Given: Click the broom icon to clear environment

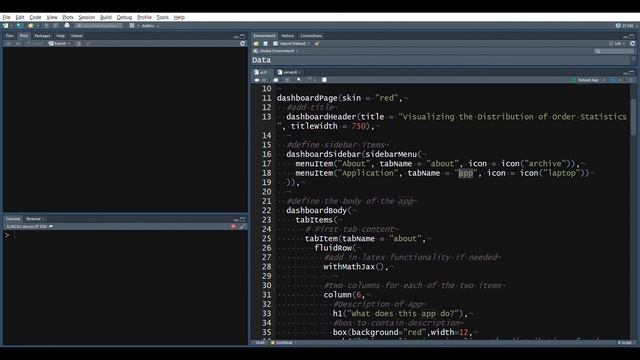Looking at the screenshot, I should tap(317, 43).
